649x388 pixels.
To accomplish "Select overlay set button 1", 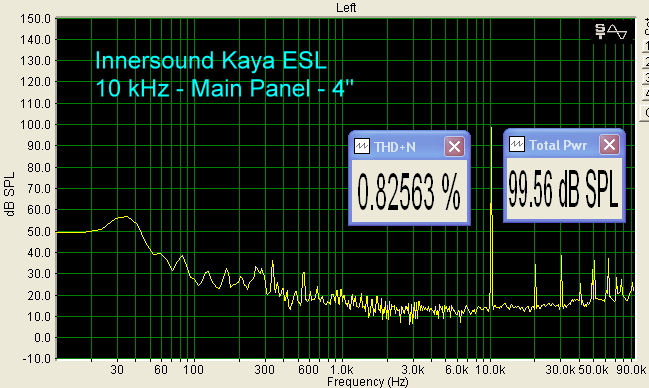I will click(x=646, y=46).
